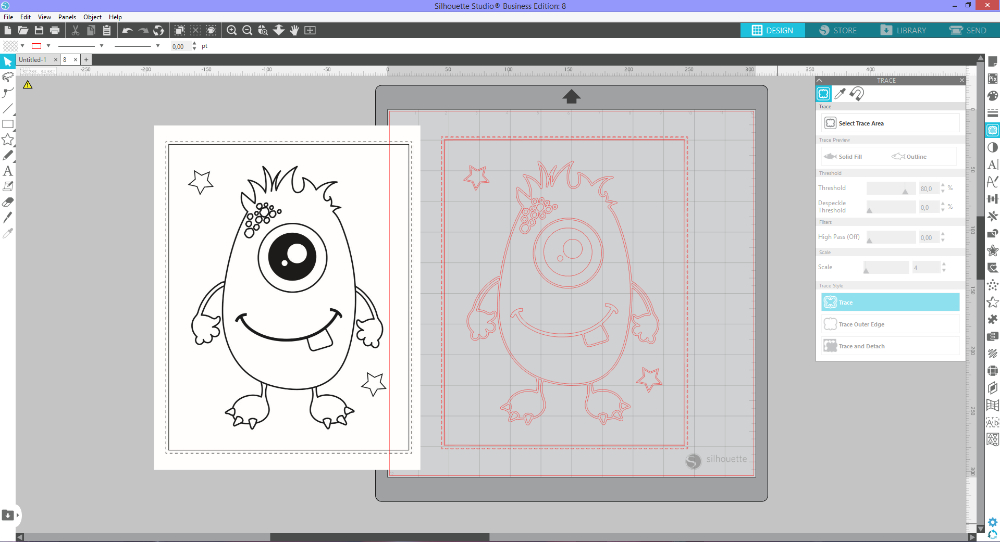The image size is (1000, 542).
Task: Increase the Threshold value stepper
Action: (x=943, y=186)
